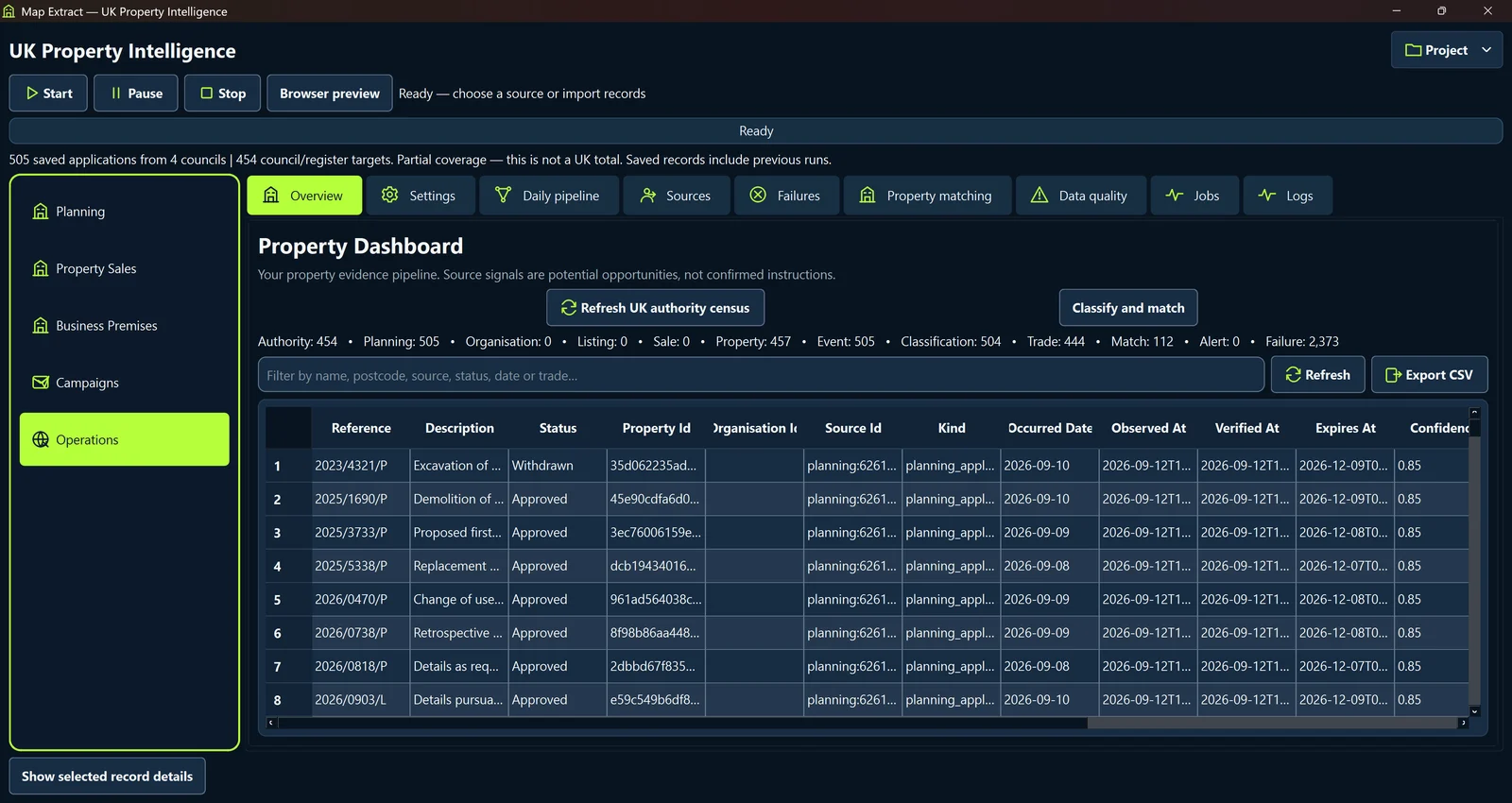
Task: Click the Ready progress bar
Action: [x=756, y=130]
